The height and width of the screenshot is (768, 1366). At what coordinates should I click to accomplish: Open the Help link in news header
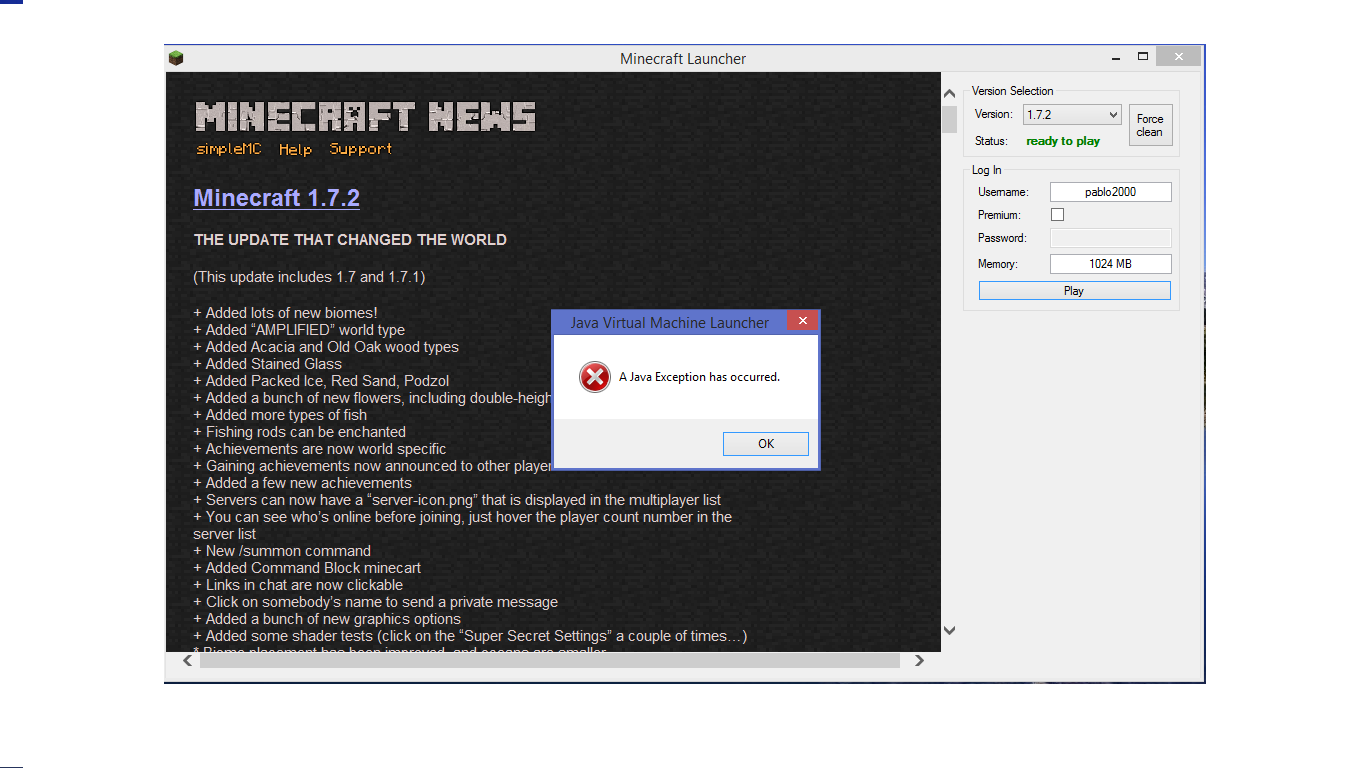pyautogui.click(x=295, y=149)
